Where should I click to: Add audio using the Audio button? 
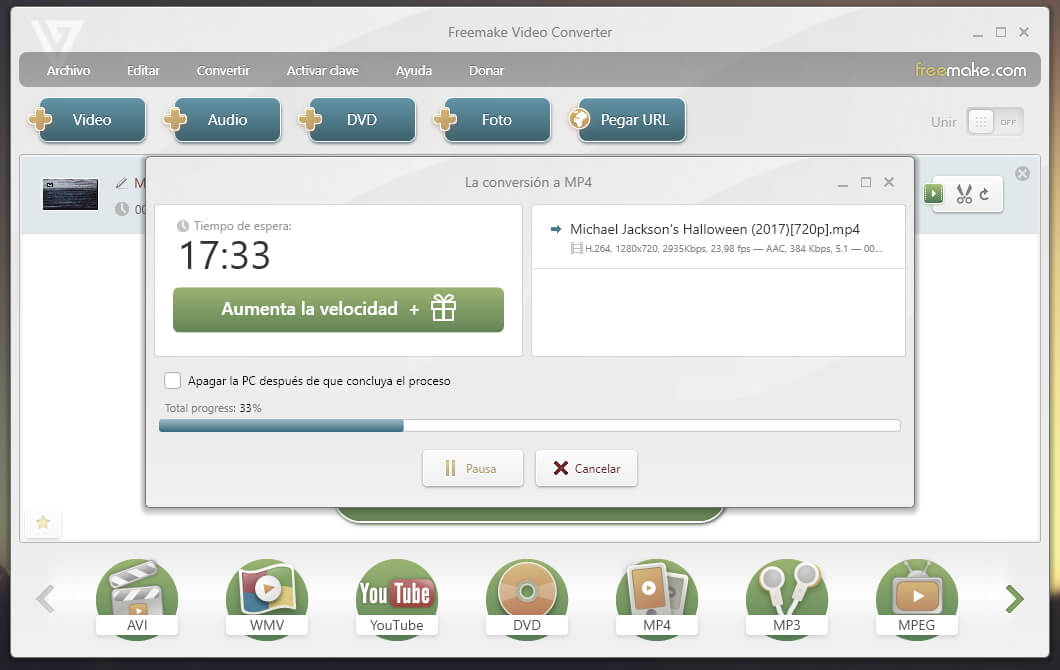point(227,120)
